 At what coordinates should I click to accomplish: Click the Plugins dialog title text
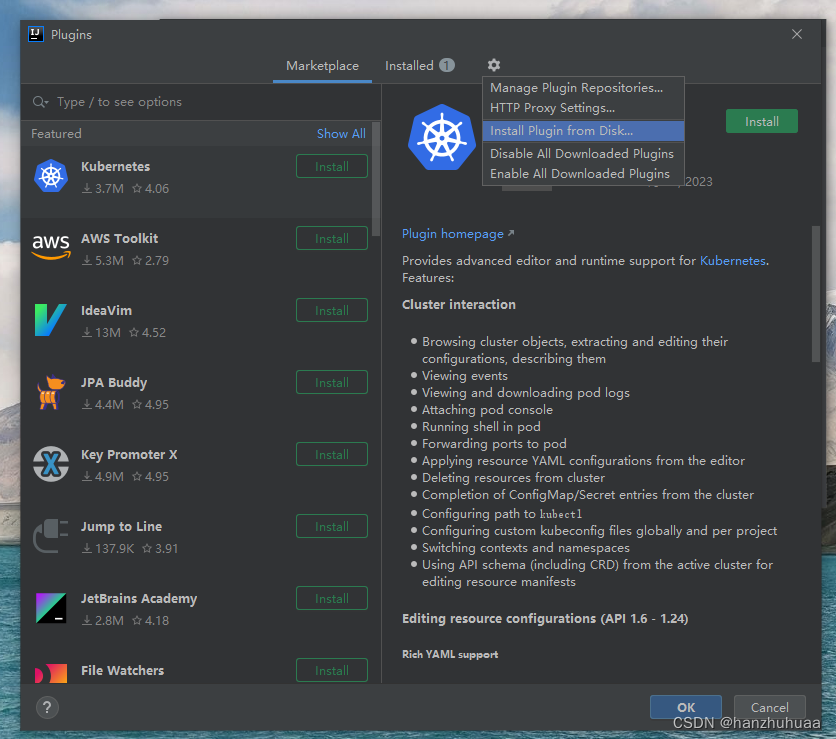71,35
